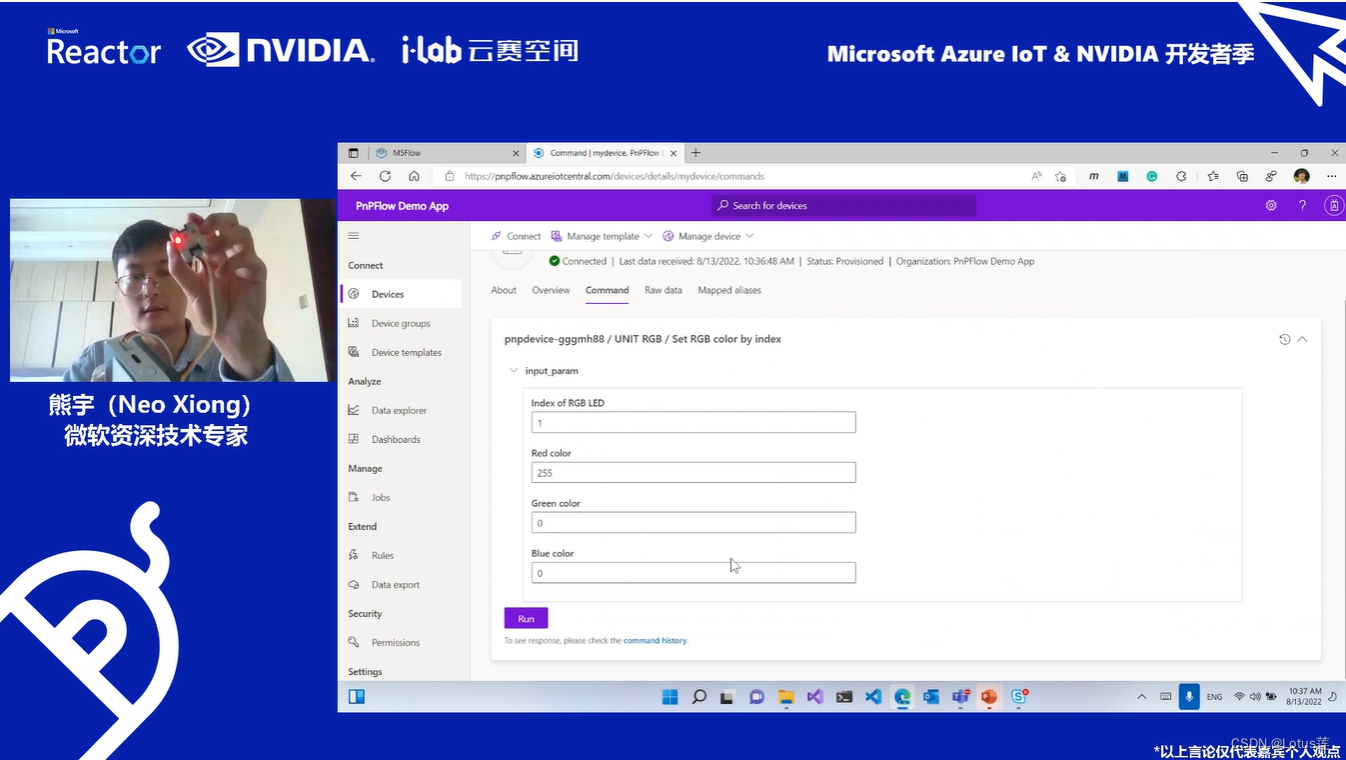
Task: Show hidden system tray icons
Action: [x=1141, y=697]
